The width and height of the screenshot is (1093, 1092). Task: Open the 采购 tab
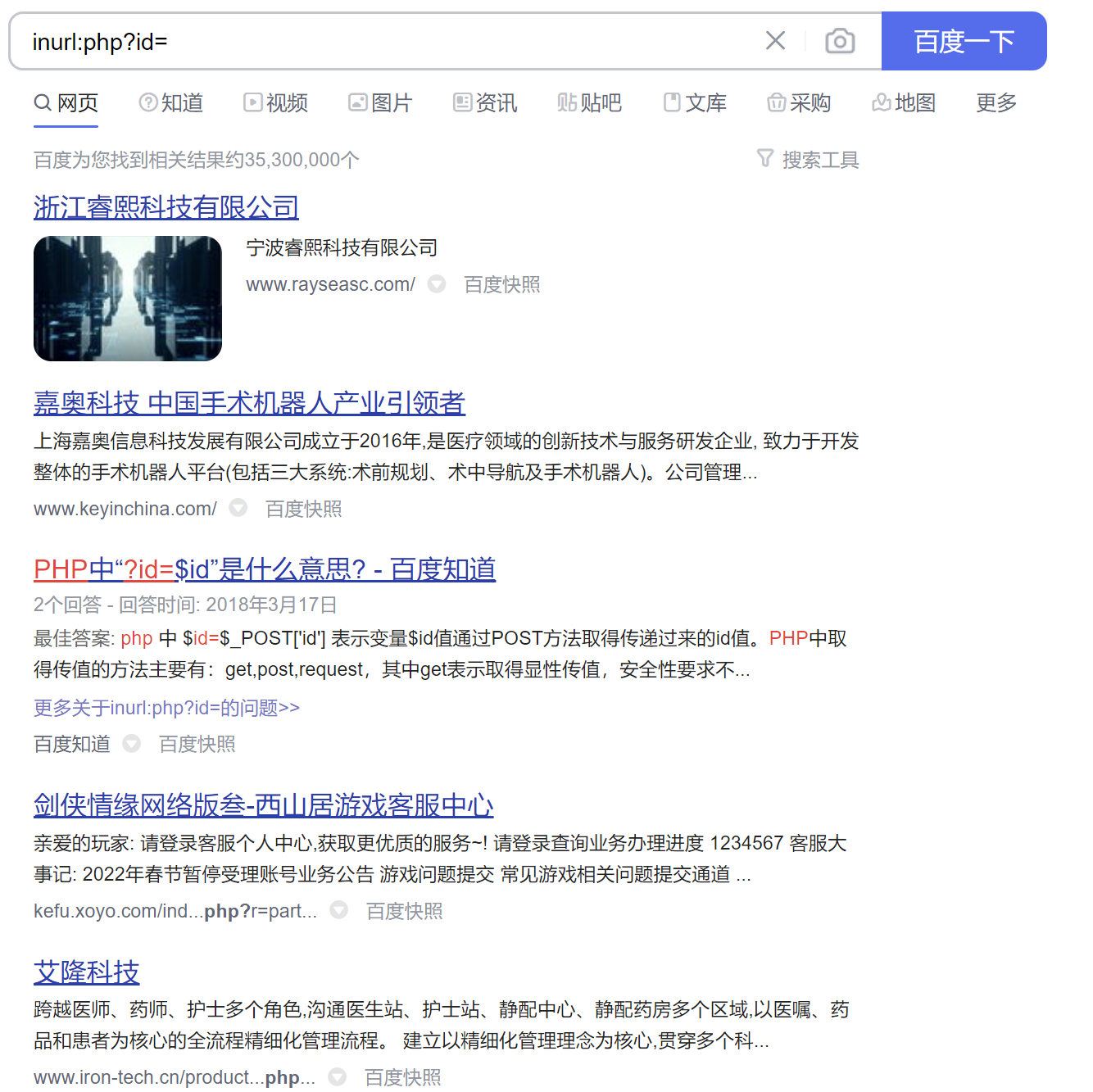[799, 103]
